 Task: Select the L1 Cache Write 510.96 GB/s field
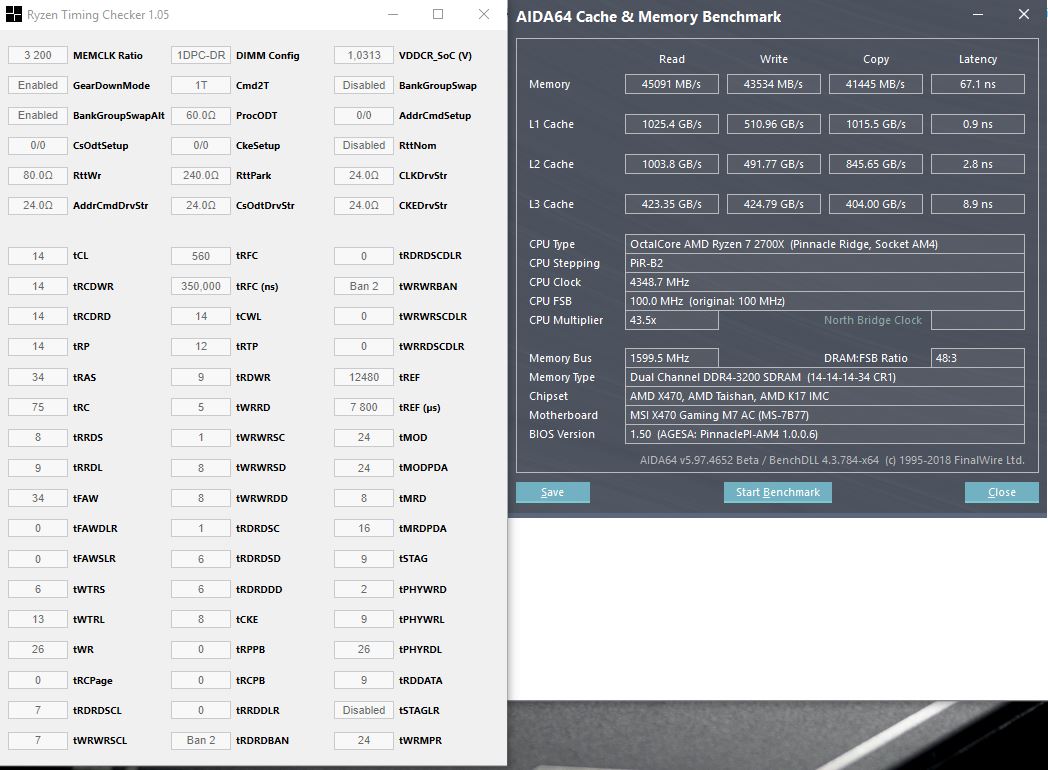coord(773,124)
